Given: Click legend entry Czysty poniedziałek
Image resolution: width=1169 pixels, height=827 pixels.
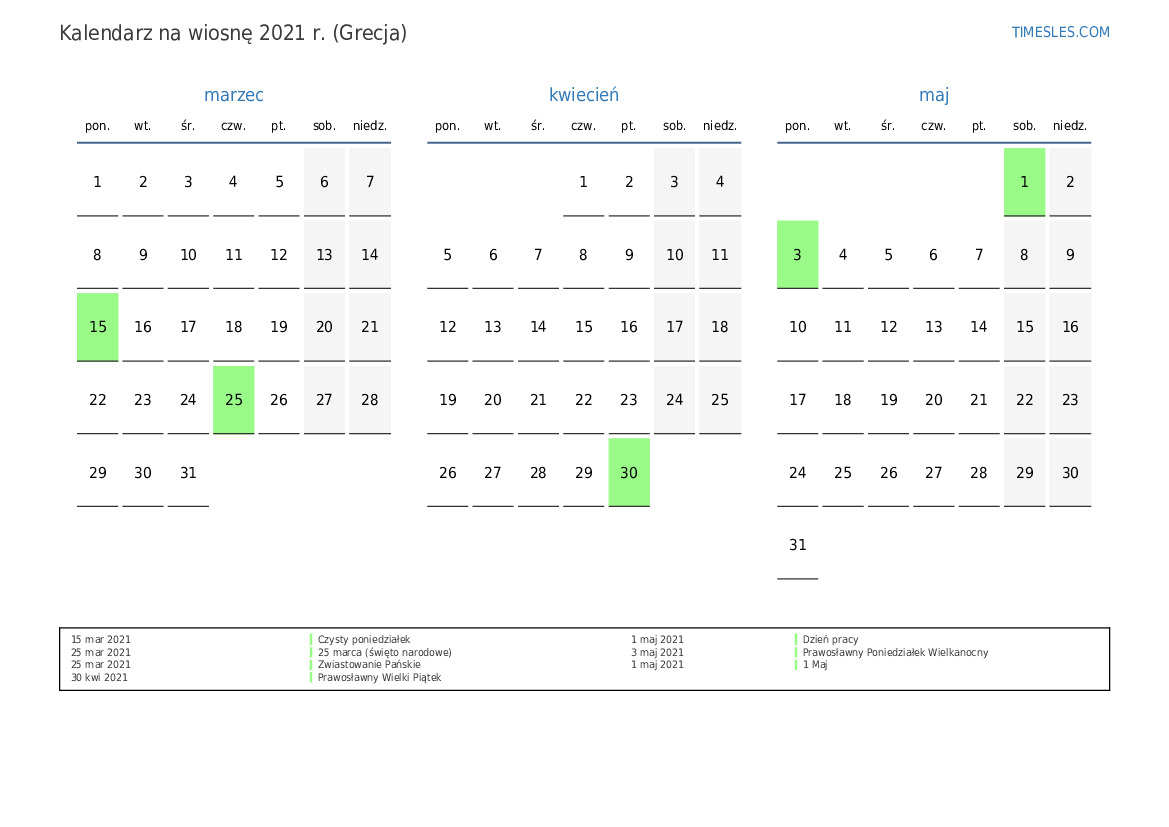Looking at the screenshot, I should click(x=364, y=640).
